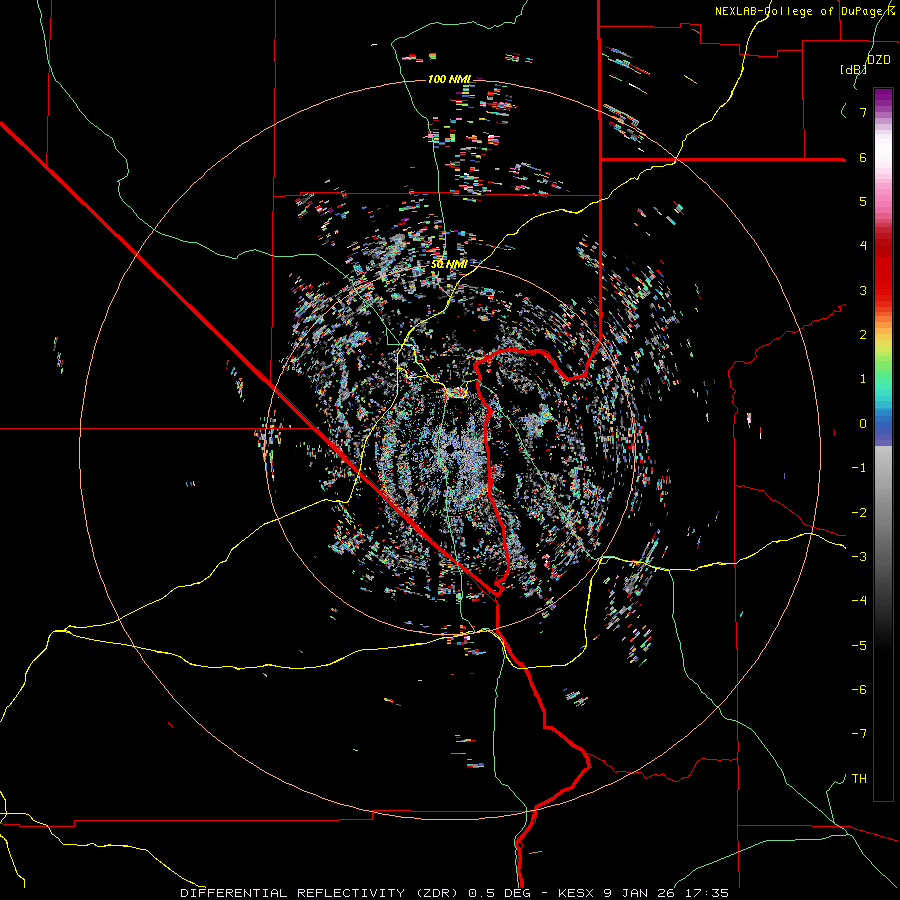Click the "-3" scale label

pyautogui.click(x=859, y=557)
